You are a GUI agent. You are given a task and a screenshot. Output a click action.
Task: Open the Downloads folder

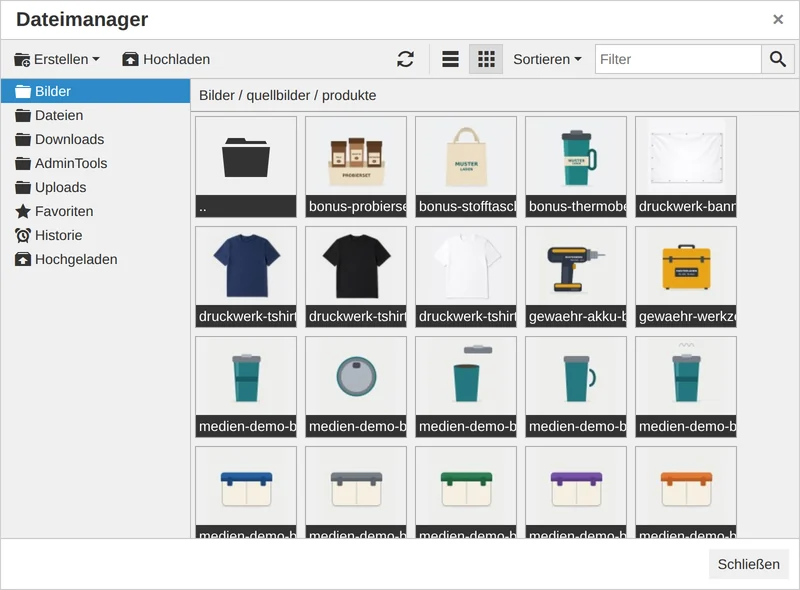point(95,139)
